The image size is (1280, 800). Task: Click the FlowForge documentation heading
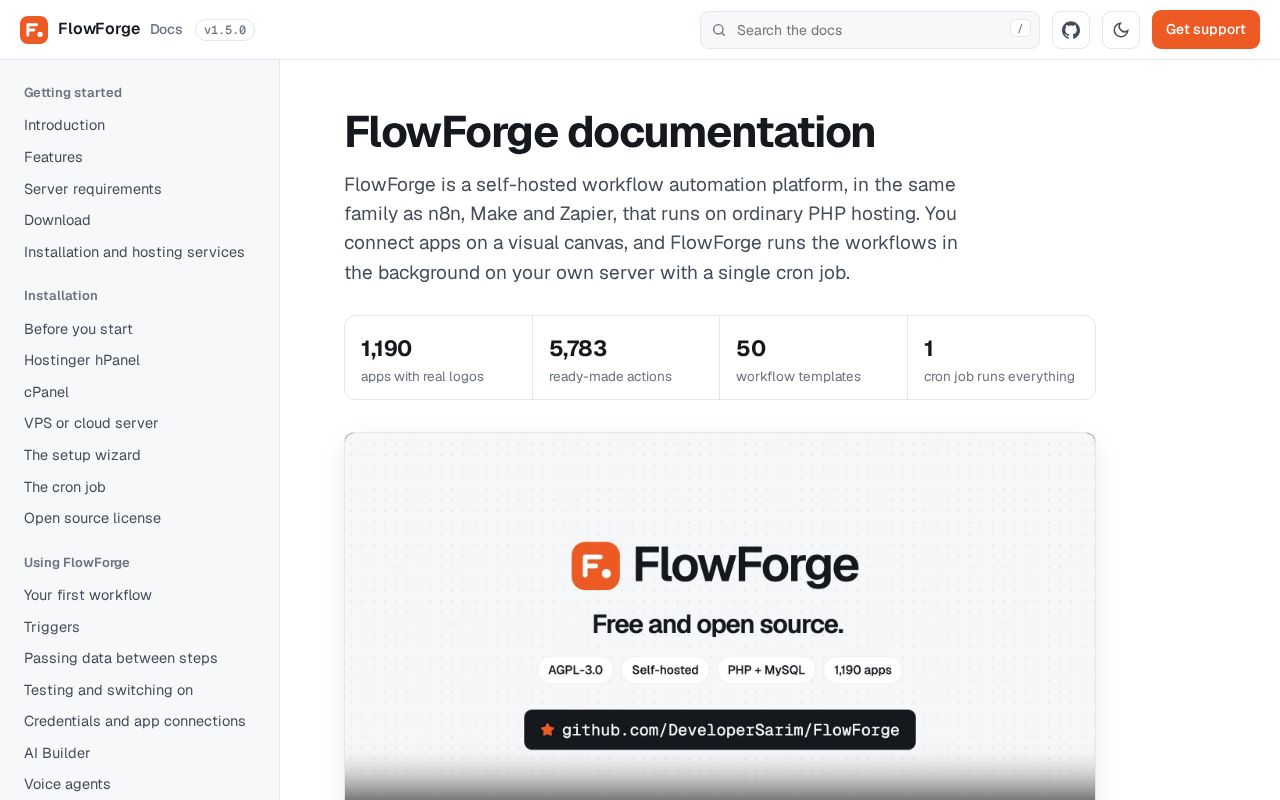point(610,132)
